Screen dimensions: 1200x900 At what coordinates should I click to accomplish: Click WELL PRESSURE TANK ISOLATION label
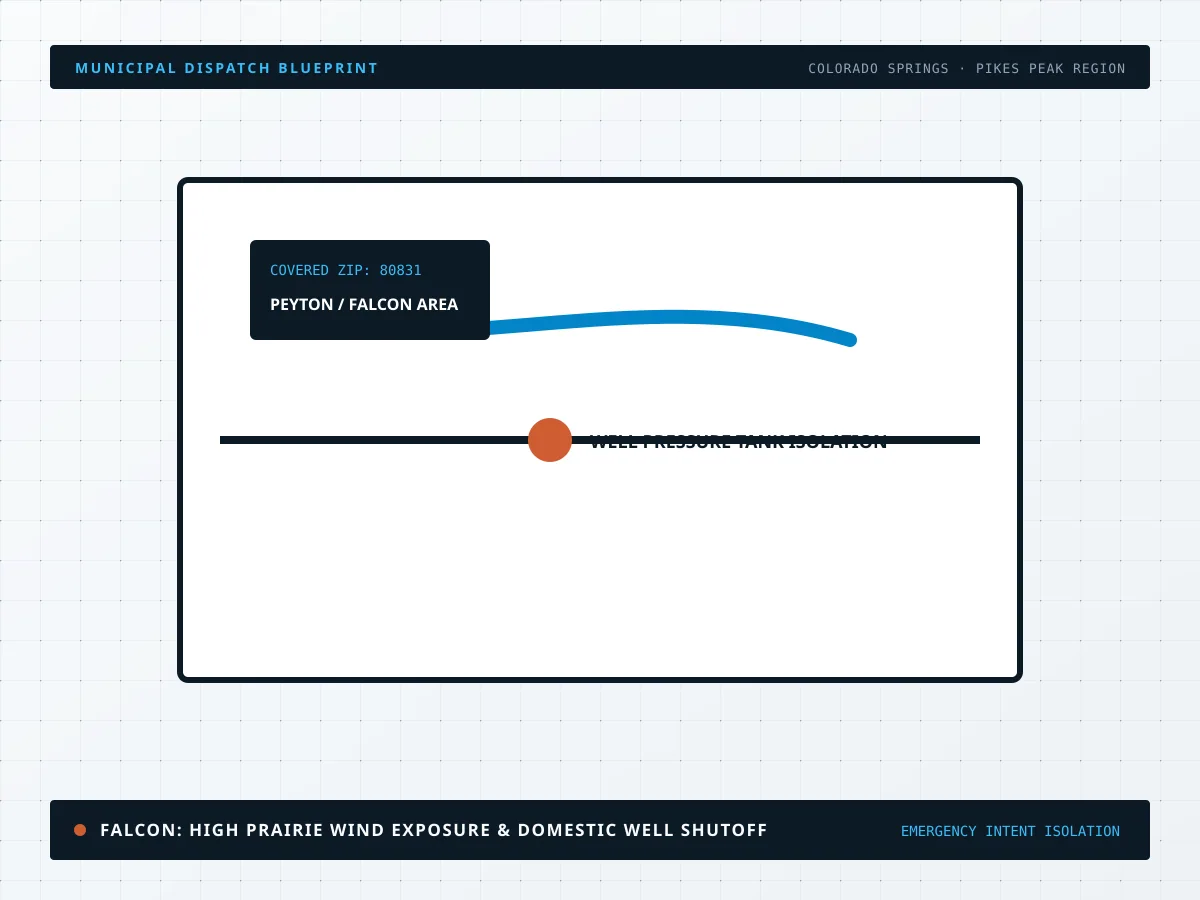[x=738, y=442]
